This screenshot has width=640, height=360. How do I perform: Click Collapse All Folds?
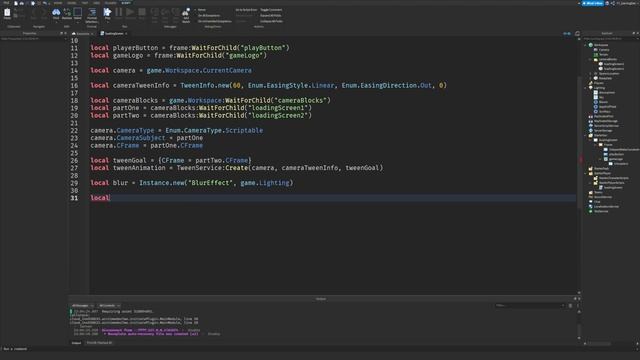coord(271,21)
